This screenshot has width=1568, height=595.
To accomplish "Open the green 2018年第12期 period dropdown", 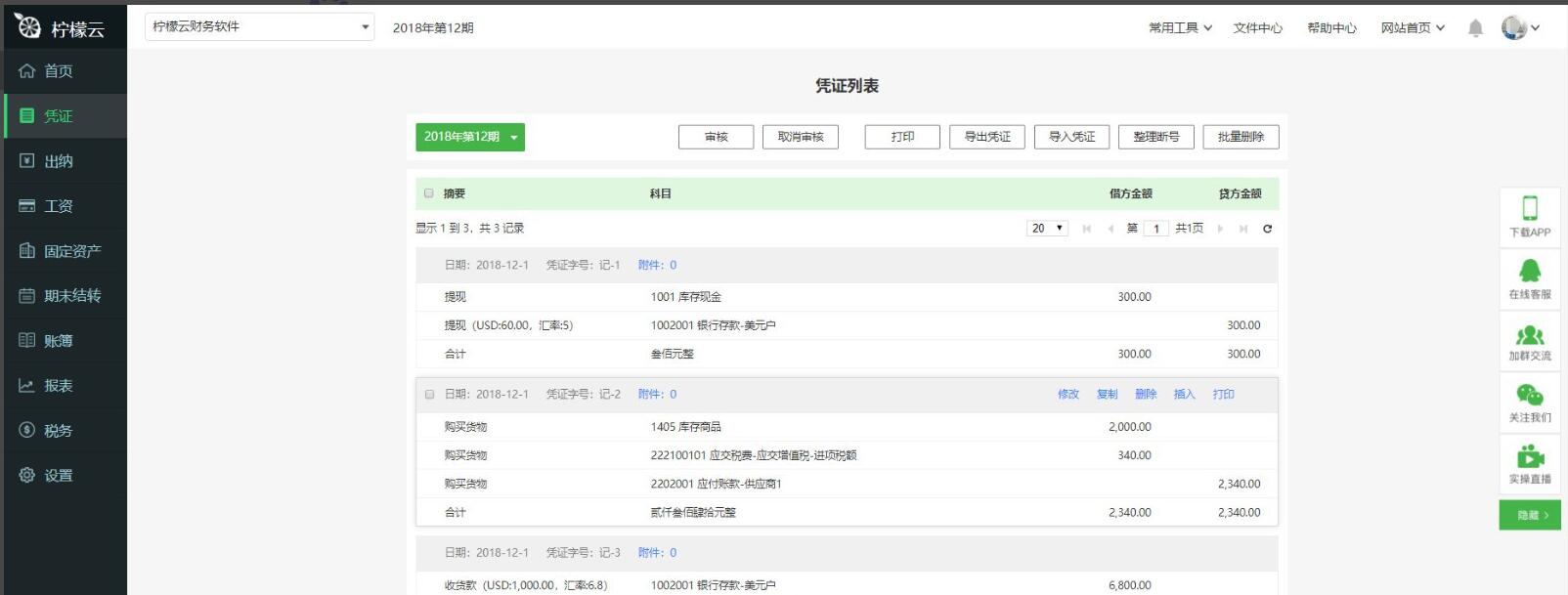I will (470, 137).
